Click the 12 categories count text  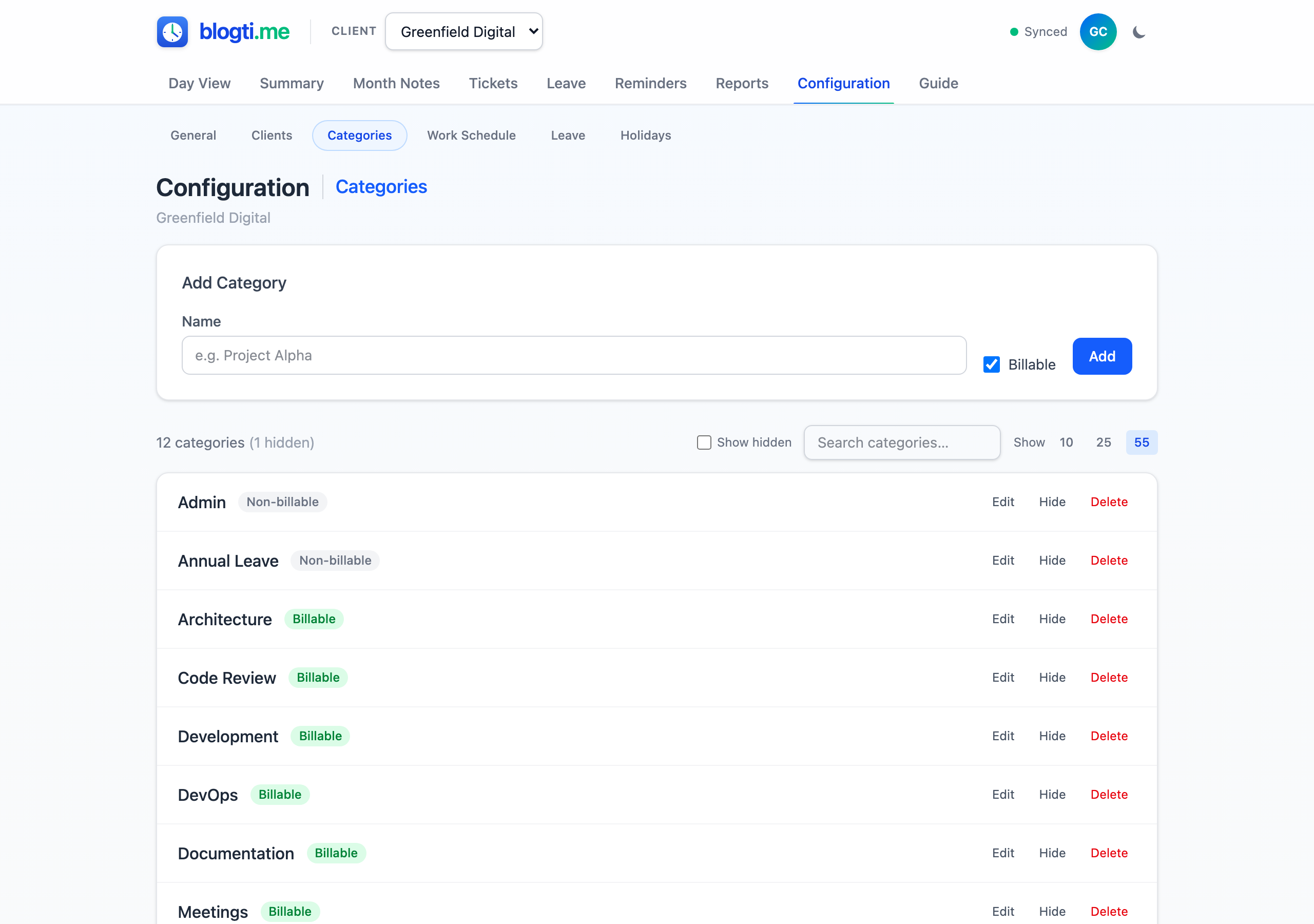tap(200, 442)
